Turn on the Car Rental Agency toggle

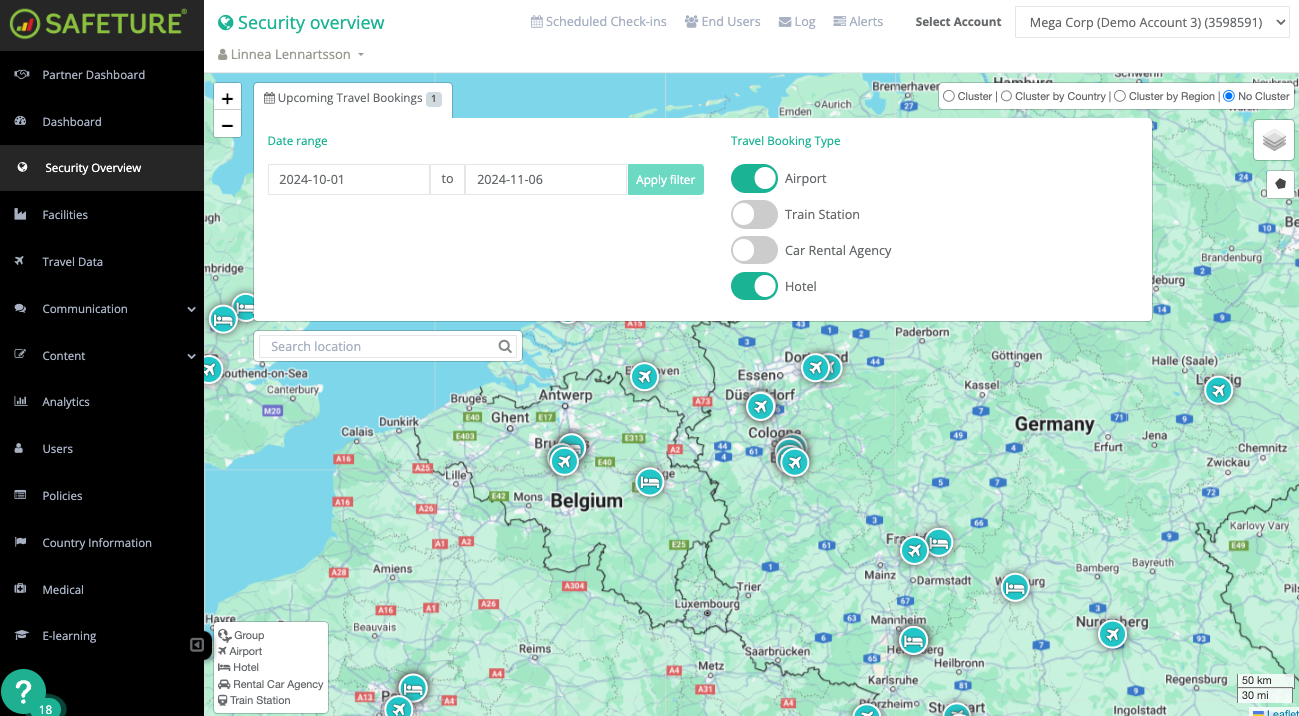(754, 250)
